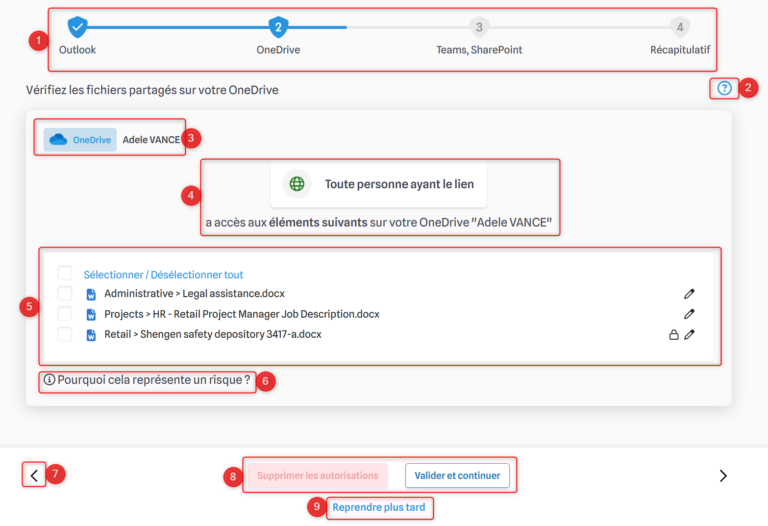Screen dimensions: 768x526
Task: Open Pourquoi cela représente un risque ? explanation
Action: pyautogui.click(x=154, y=380)
